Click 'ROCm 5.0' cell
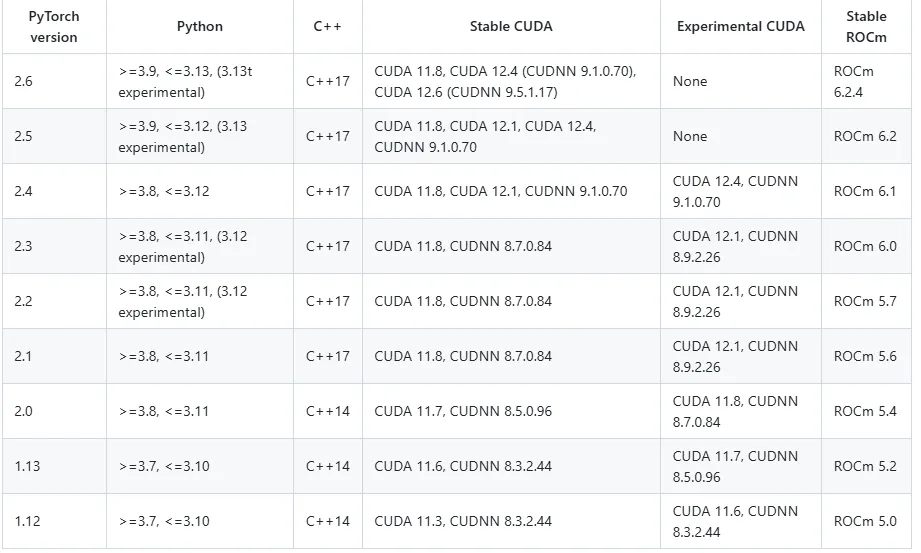This screenshot has height=553, width=921. pyautogui.click(x=866, y=521)
